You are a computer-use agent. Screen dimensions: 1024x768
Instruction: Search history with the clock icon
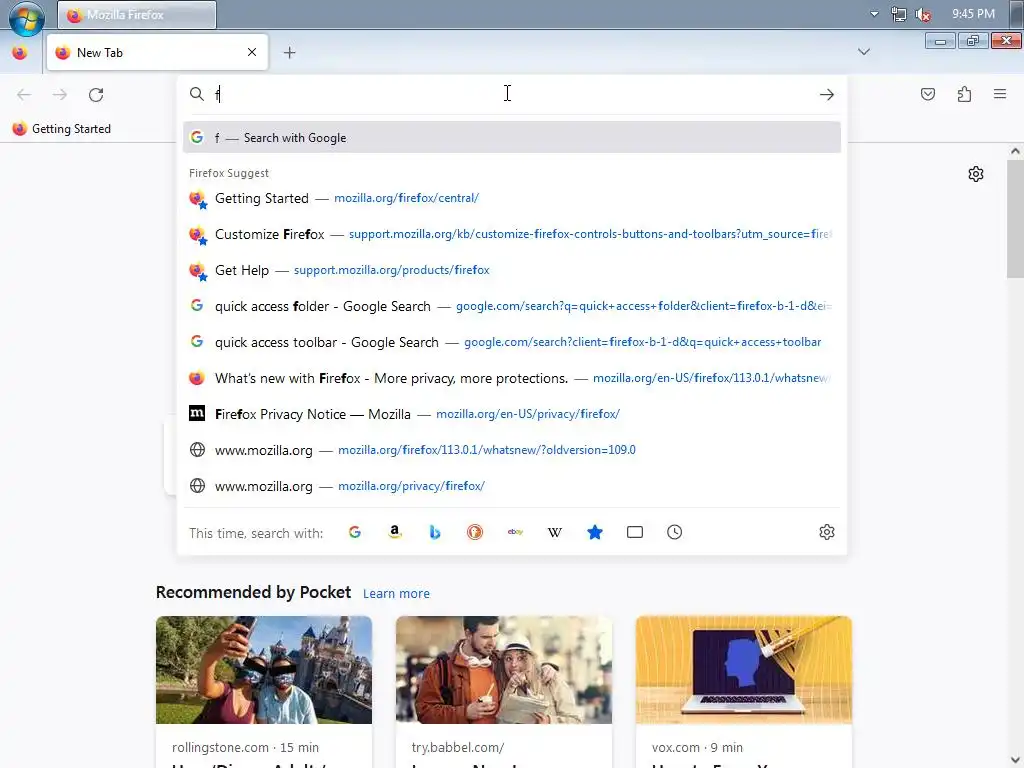click(x=675, y=532)
